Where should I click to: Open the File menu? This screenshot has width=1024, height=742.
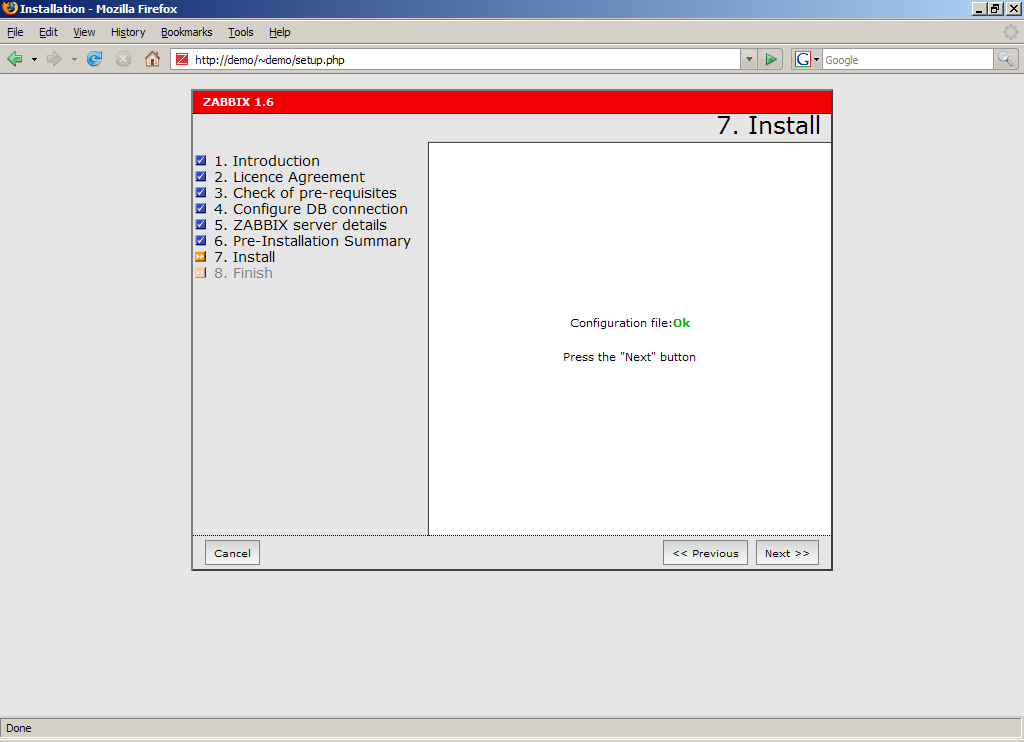(x=15, y=32)
